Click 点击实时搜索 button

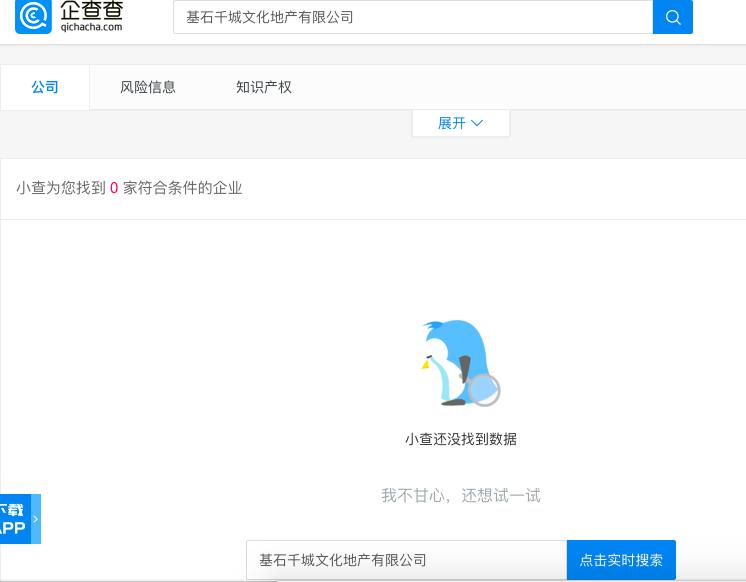click(621, 560)
